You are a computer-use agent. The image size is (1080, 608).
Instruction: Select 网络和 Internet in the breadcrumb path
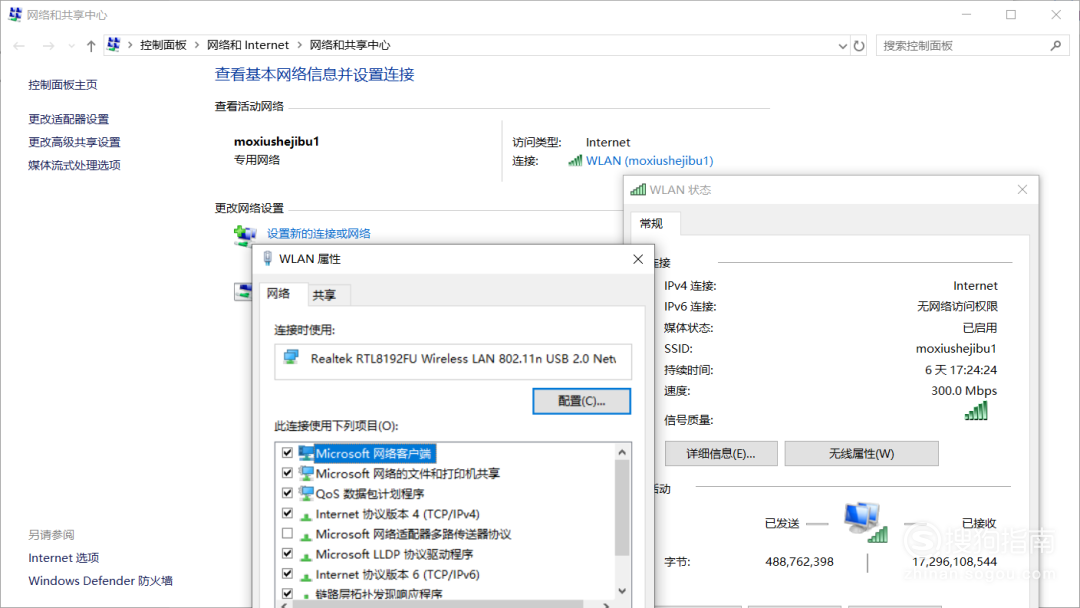(248, 45)
